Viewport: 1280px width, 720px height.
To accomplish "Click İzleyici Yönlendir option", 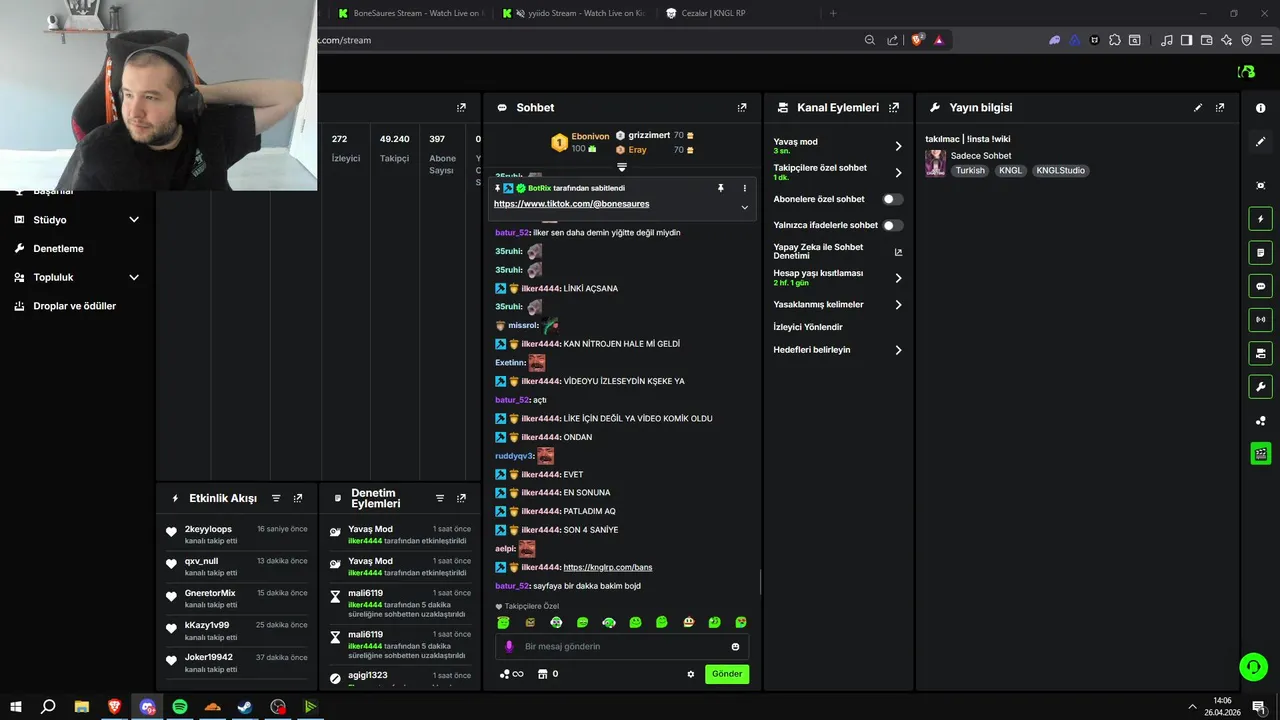I will pos(808,327).
